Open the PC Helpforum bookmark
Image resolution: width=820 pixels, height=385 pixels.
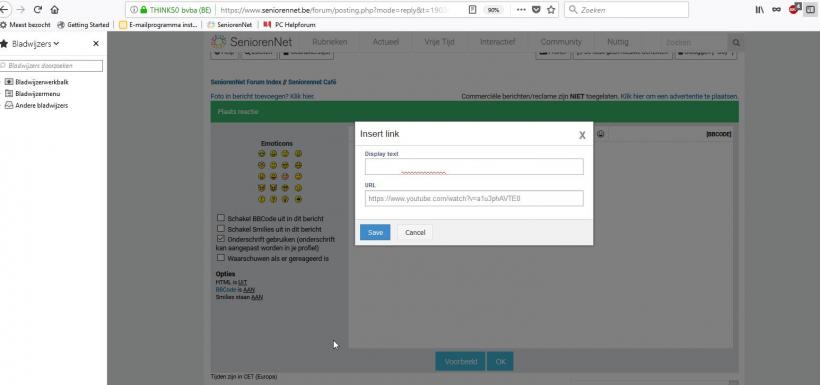point(289,25)
